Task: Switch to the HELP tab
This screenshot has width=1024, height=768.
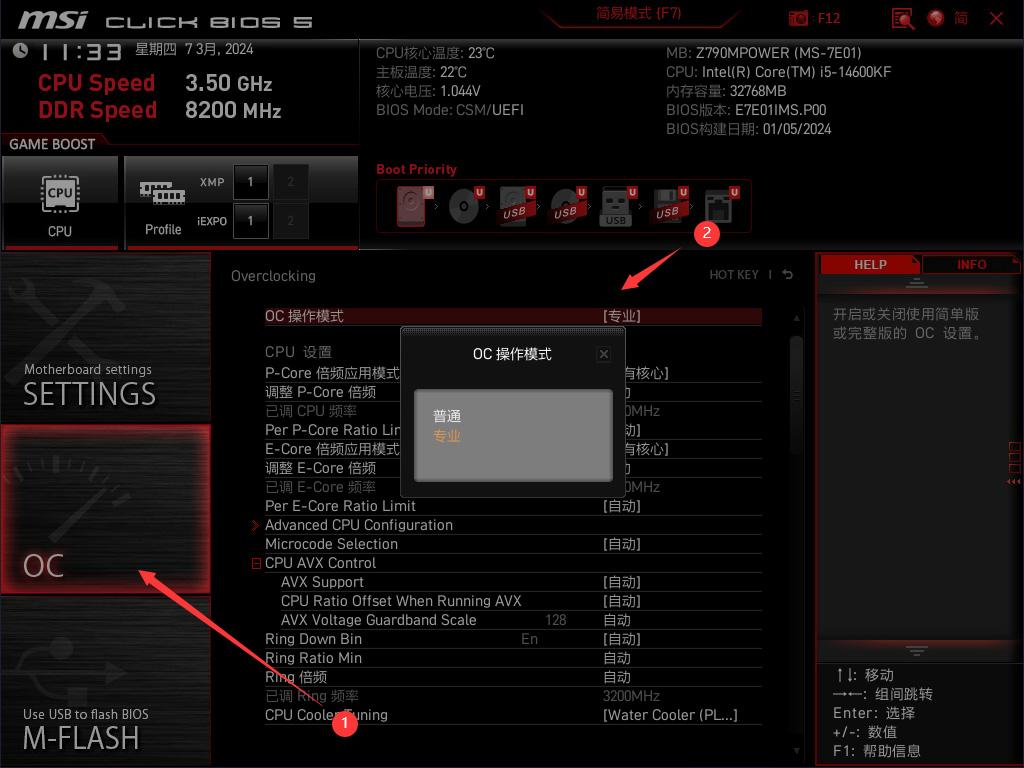Action: 869,264
